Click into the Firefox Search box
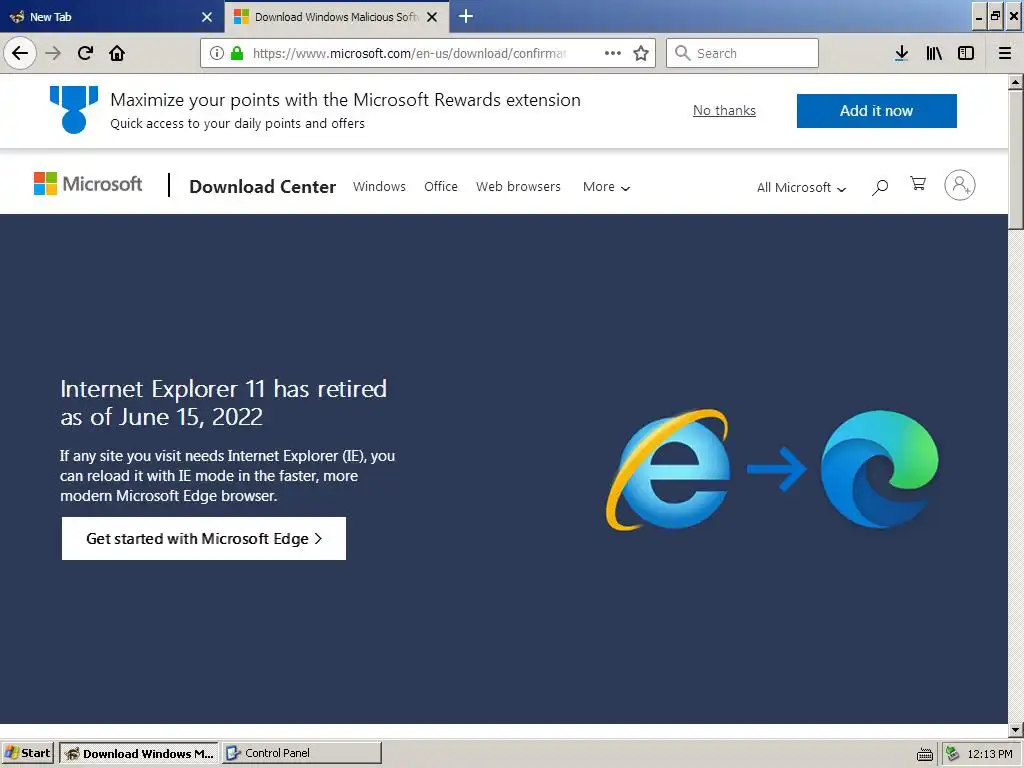The height and width of the screenshot is (768, 1024). point(743,53)
